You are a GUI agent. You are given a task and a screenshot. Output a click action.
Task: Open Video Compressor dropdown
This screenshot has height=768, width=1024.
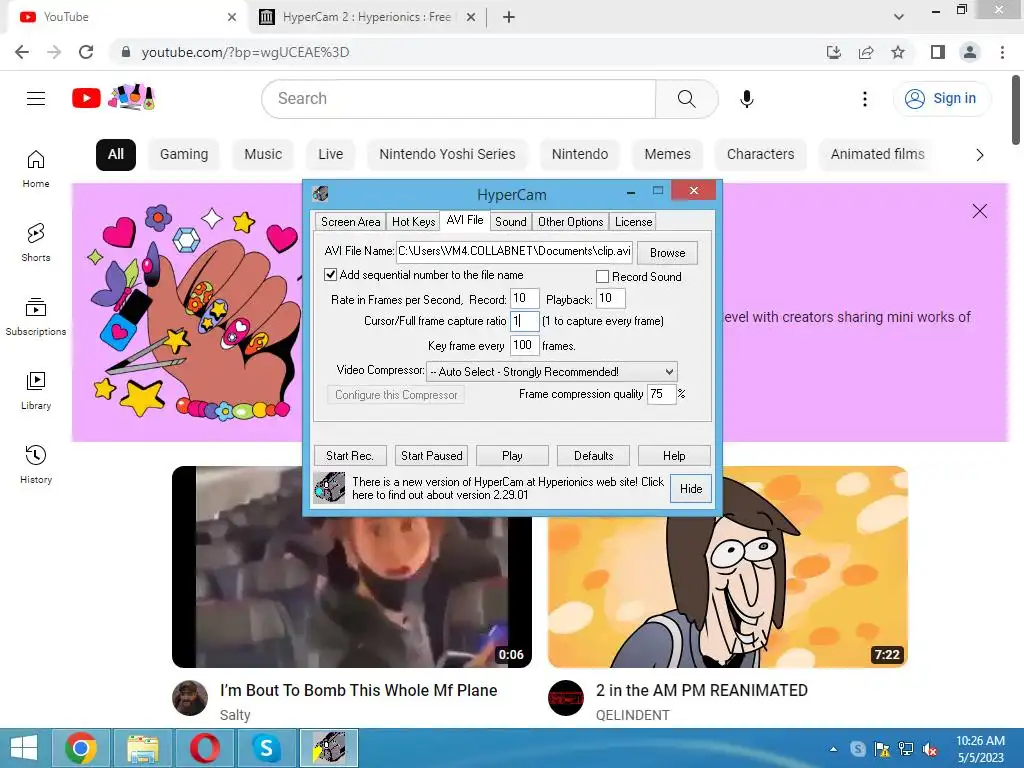coord(551,372)
